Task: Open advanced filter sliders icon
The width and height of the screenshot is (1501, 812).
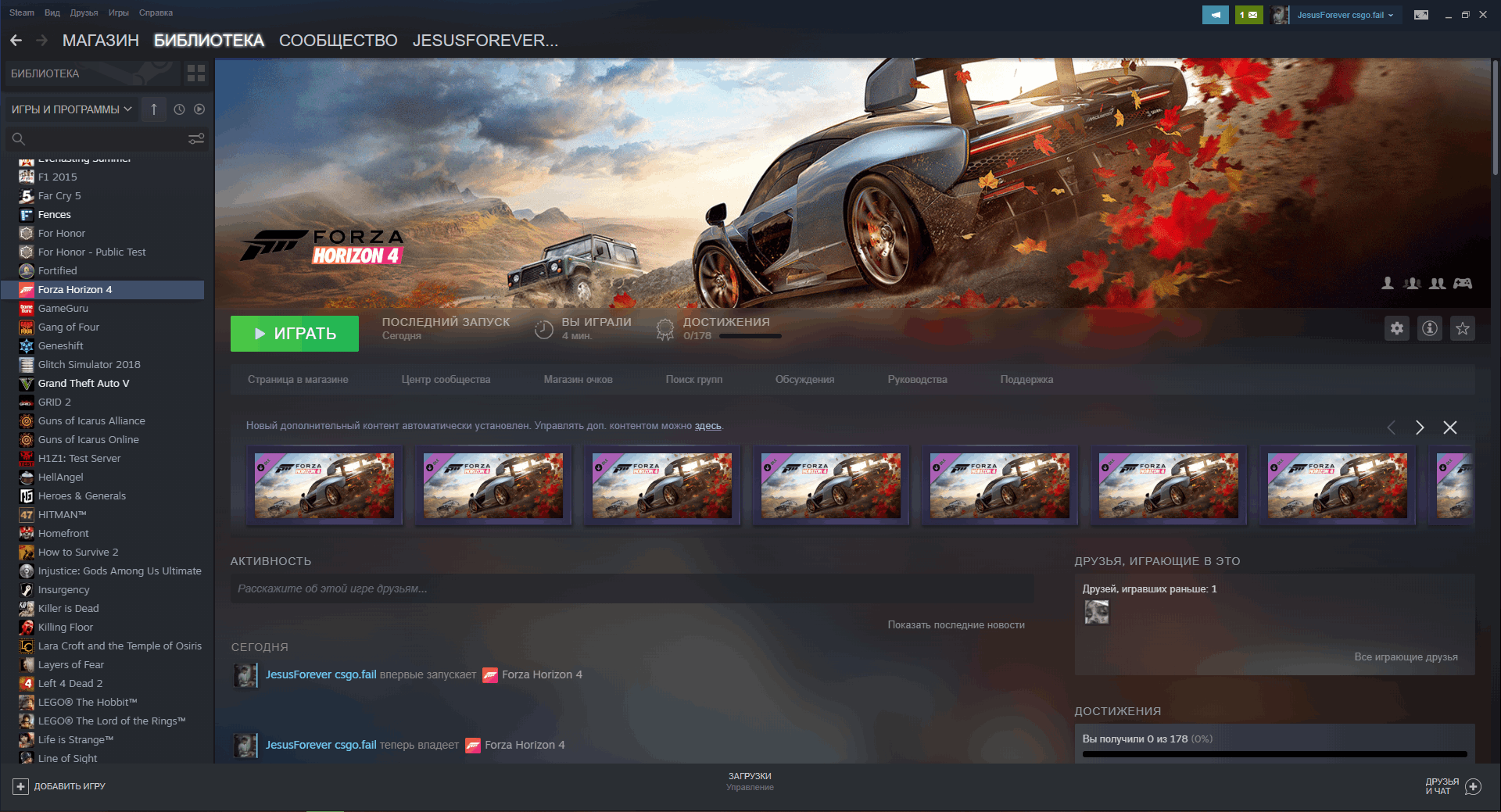Action: 196,138
